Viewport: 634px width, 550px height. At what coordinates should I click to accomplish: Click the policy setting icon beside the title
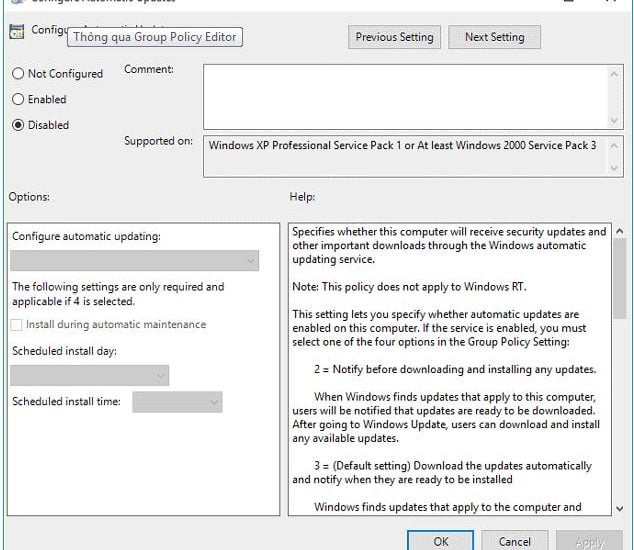pyautogui.click(x=16, y=31)
